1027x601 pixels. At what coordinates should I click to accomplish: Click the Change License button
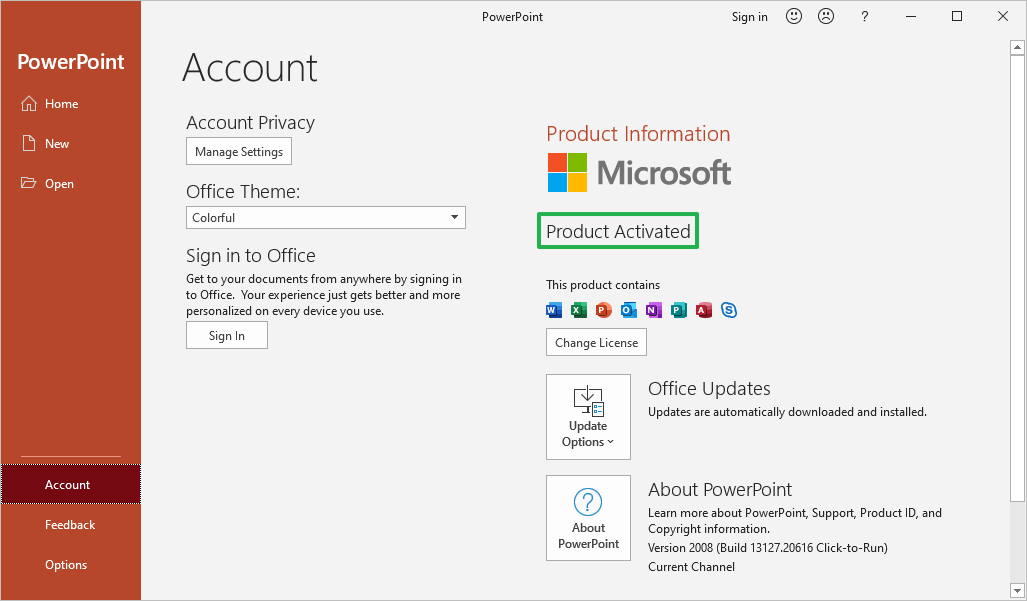tap(596, 342)
